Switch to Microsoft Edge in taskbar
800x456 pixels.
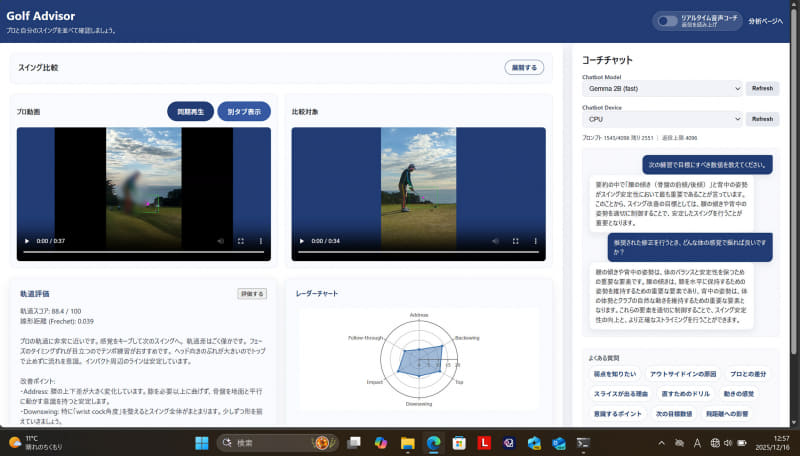pos(434,443)
